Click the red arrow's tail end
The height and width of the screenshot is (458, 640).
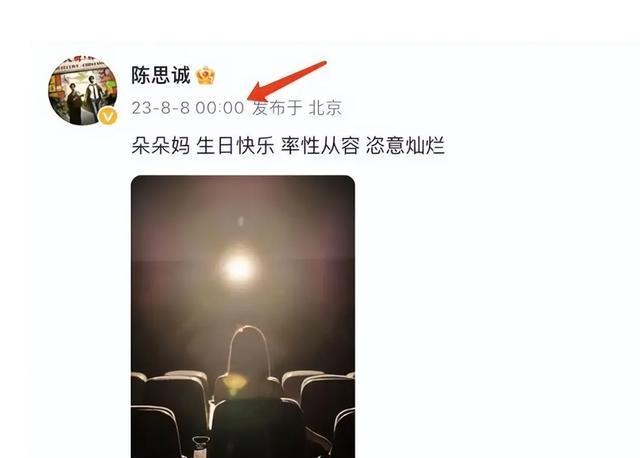point(322,64)
